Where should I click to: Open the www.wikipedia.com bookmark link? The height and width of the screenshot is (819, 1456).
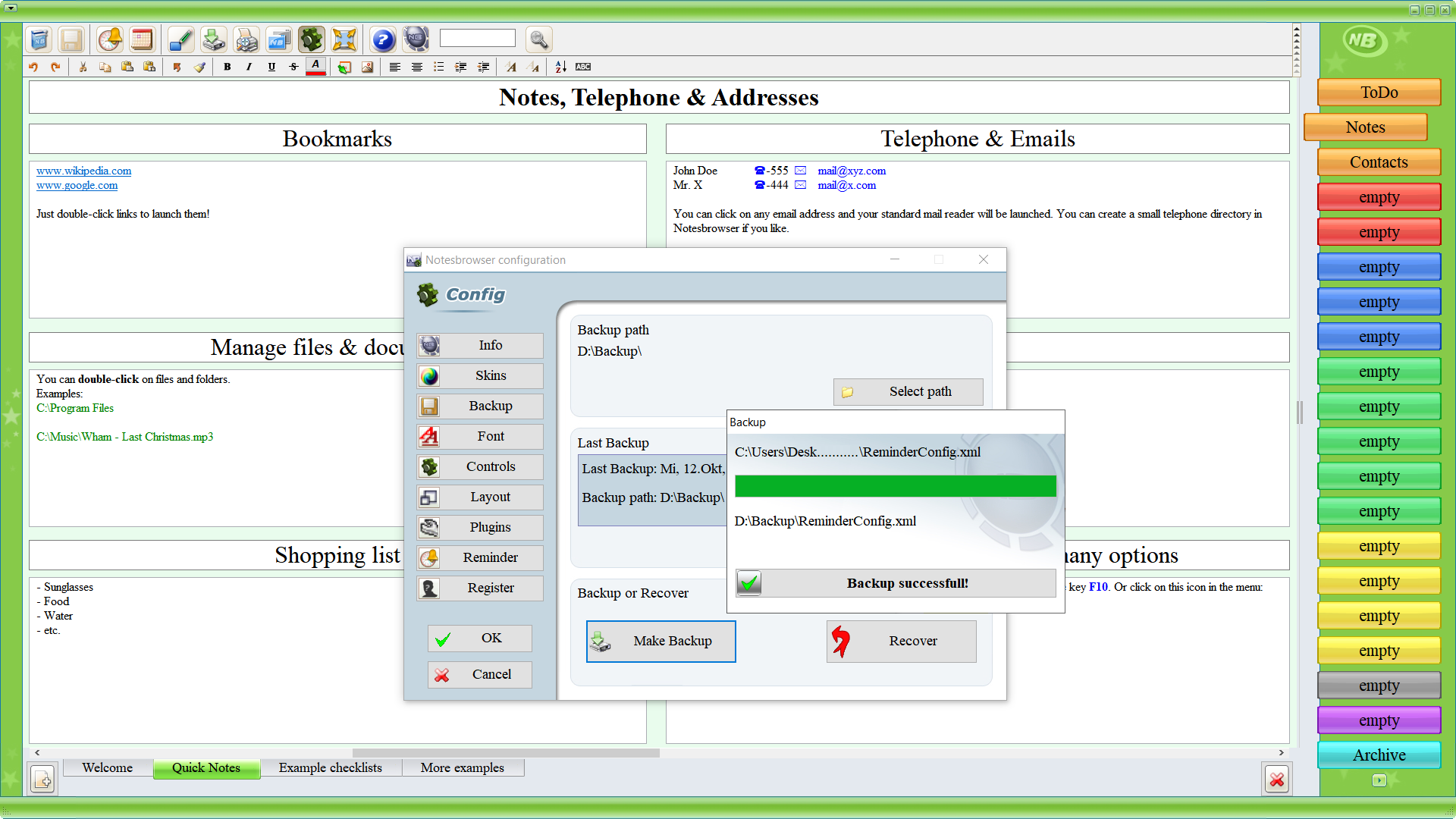[83, 171]
